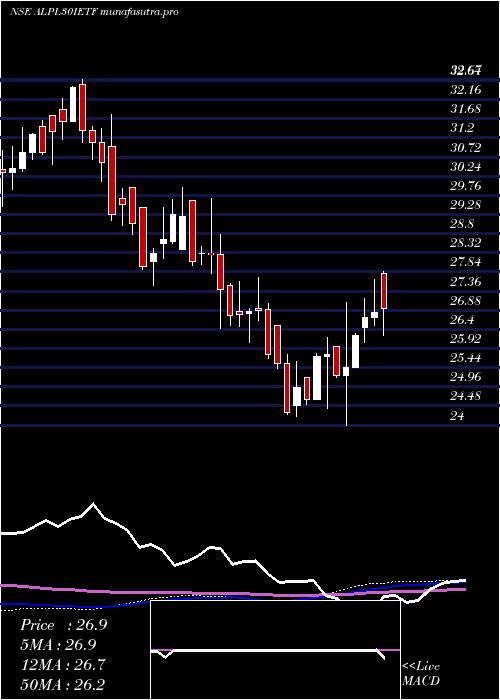Screen dimensions: 500x700
Task: Click the 28.32 price axis label
Action: (466, 243)
